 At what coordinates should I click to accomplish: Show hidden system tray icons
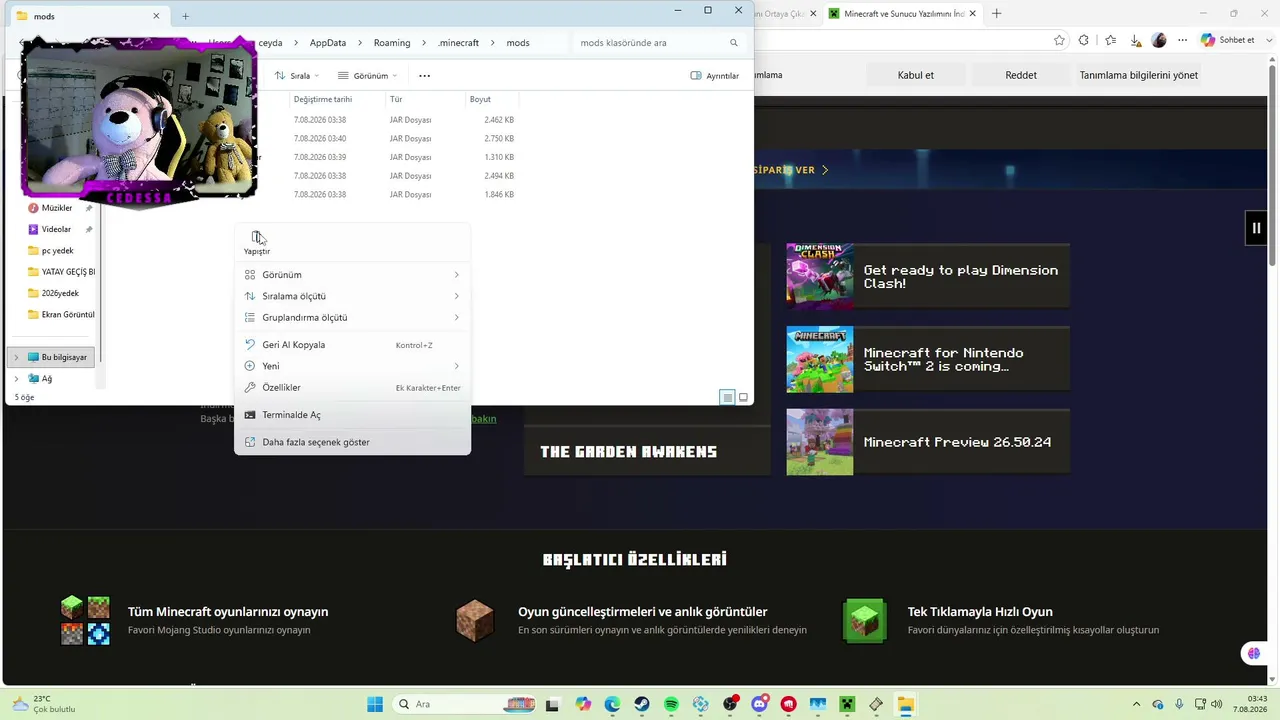tap(1136, 704)
